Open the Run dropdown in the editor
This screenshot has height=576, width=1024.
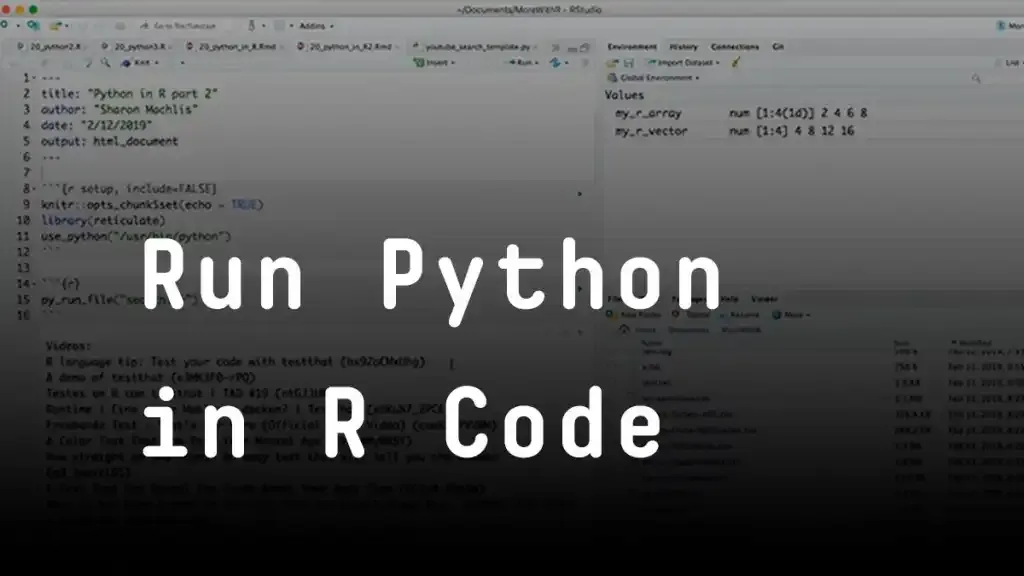tap(524, 63)
